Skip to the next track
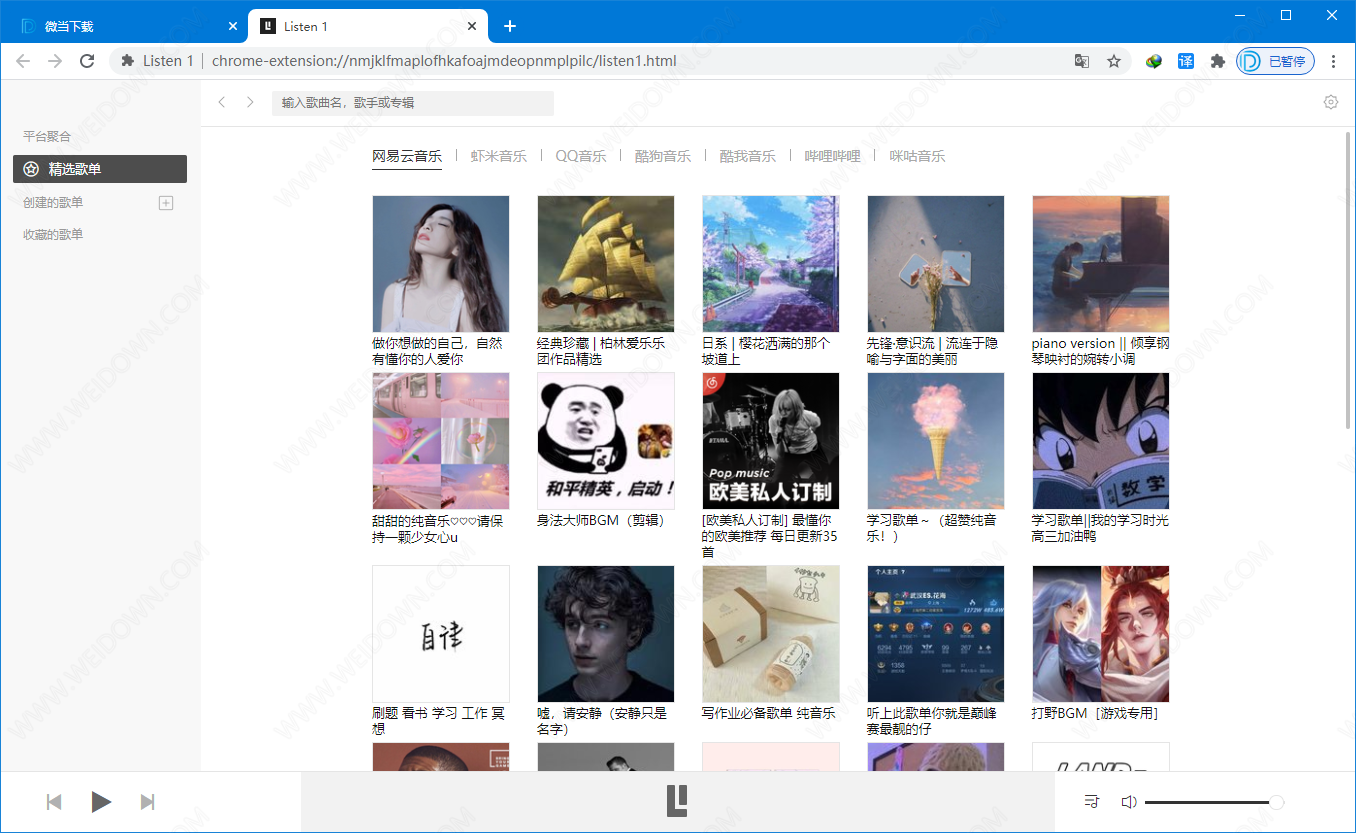The image size is (1356, 833). coord(147,802)
